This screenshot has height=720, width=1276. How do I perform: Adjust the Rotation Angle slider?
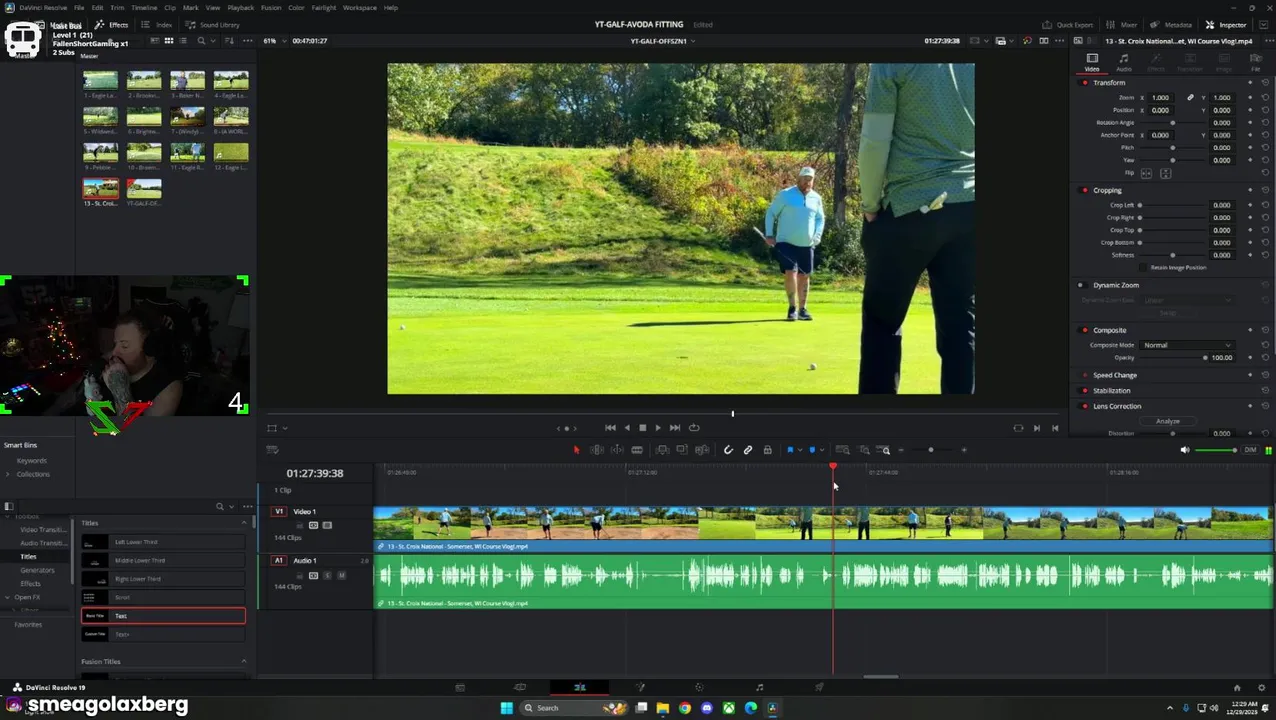click(x=1173, y=122)
